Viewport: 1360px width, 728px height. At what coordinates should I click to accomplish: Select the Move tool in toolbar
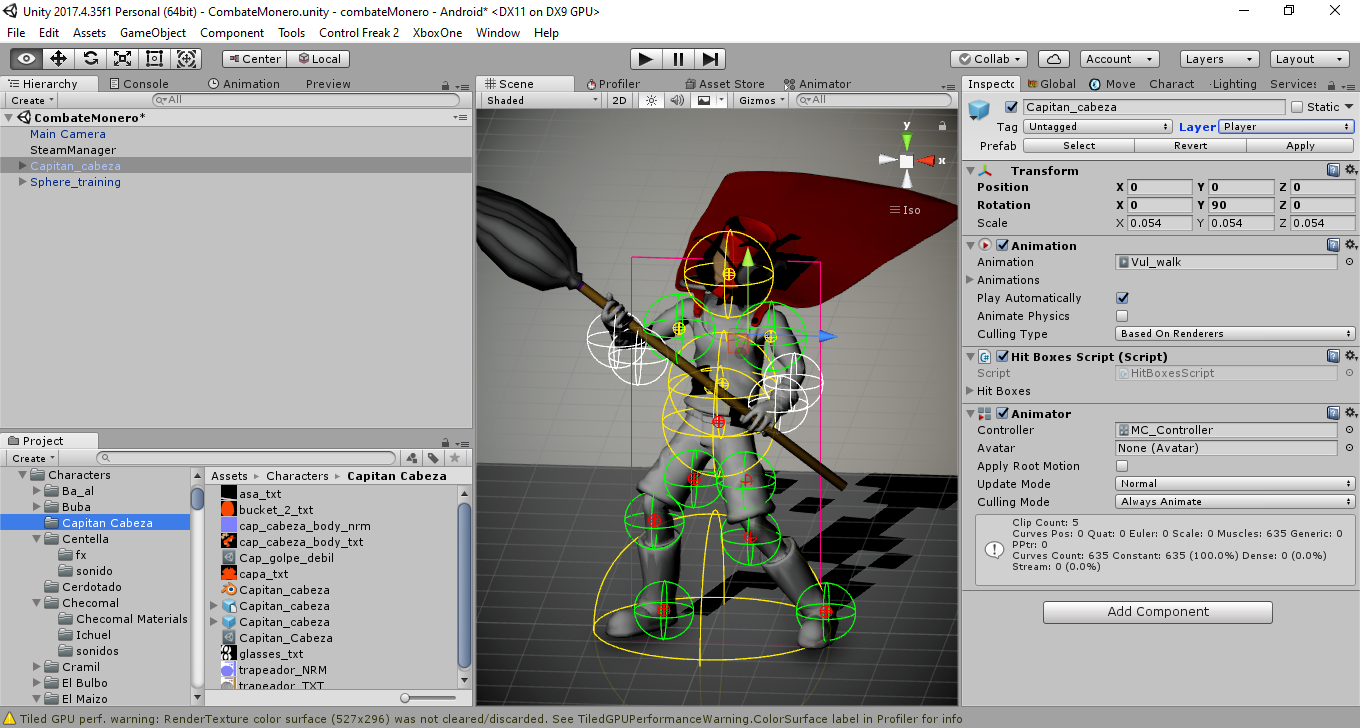pos(58,59)
